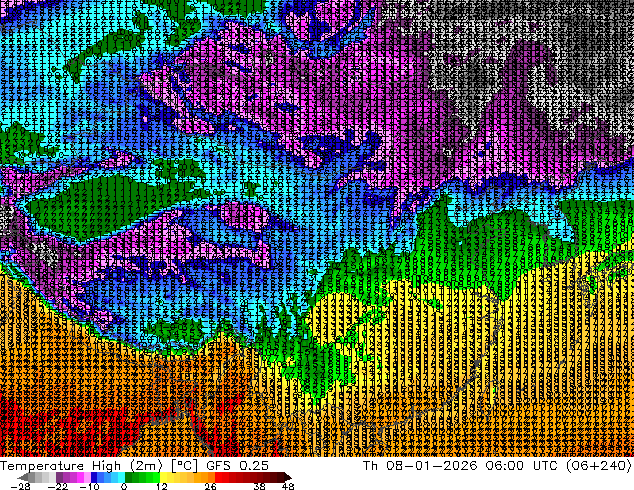634x490 pixels.
Task: Click the dark green swatch right of 0
Action: click(x=129, y=477)
